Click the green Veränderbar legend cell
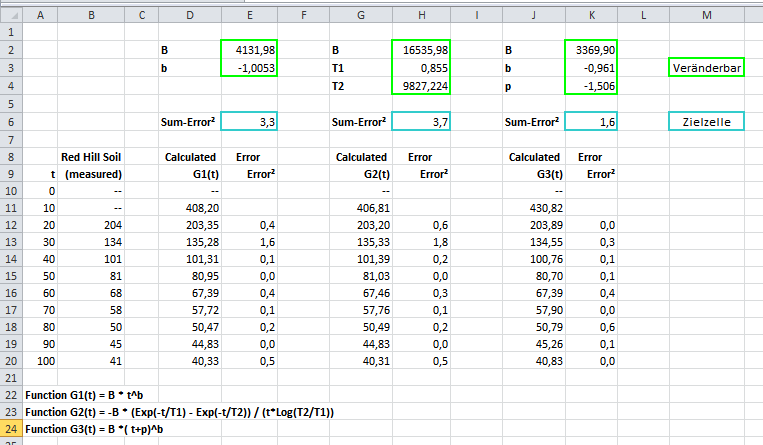This screenshot has width=763, height=445. click(707, 68)
